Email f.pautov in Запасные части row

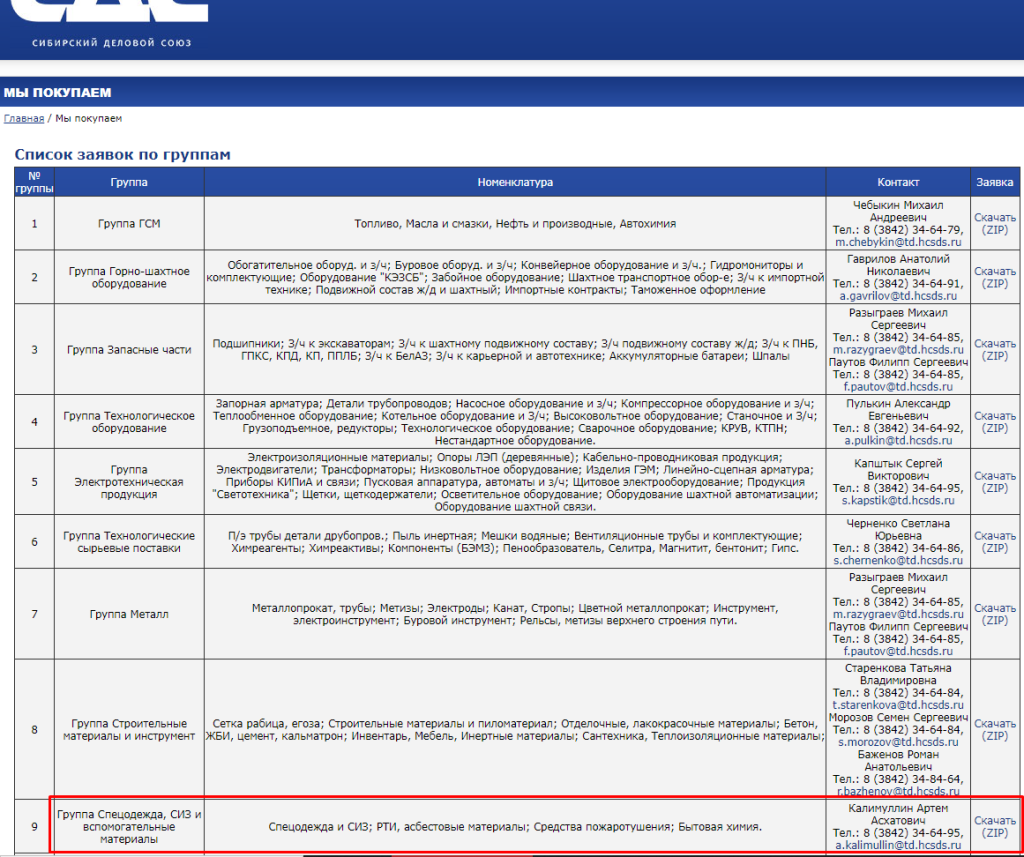pyautogui.click(x=898, y=386)
